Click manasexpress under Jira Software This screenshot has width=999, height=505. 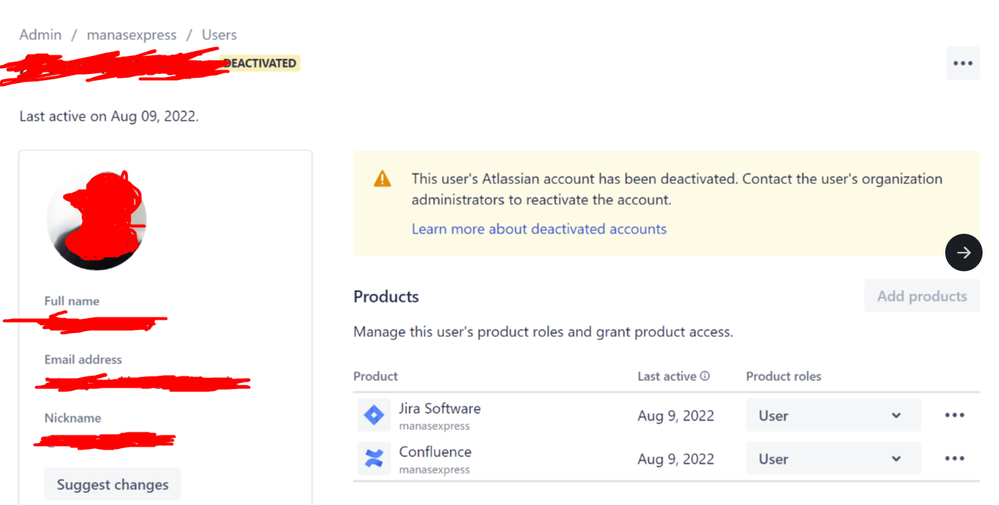click(435, 426)
